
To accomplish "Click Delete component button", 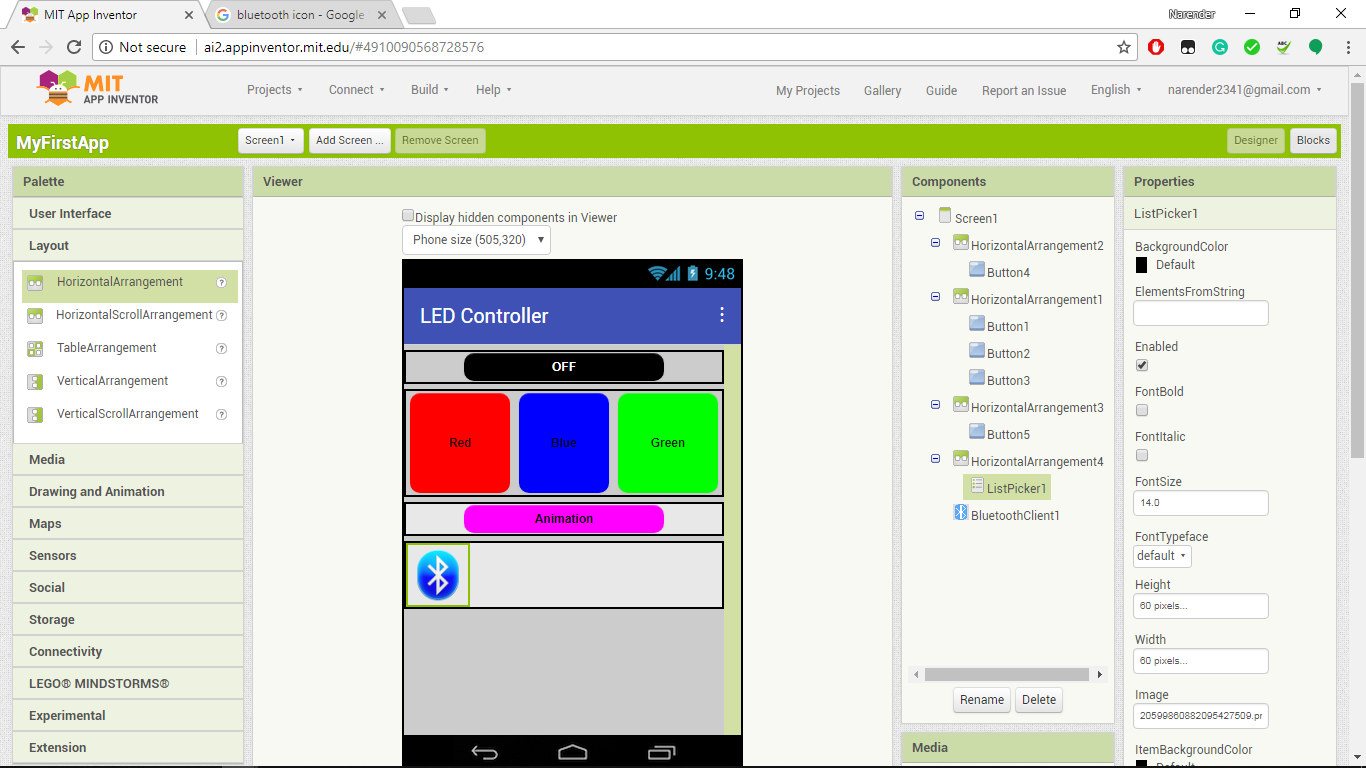I will click(1039, 700).
